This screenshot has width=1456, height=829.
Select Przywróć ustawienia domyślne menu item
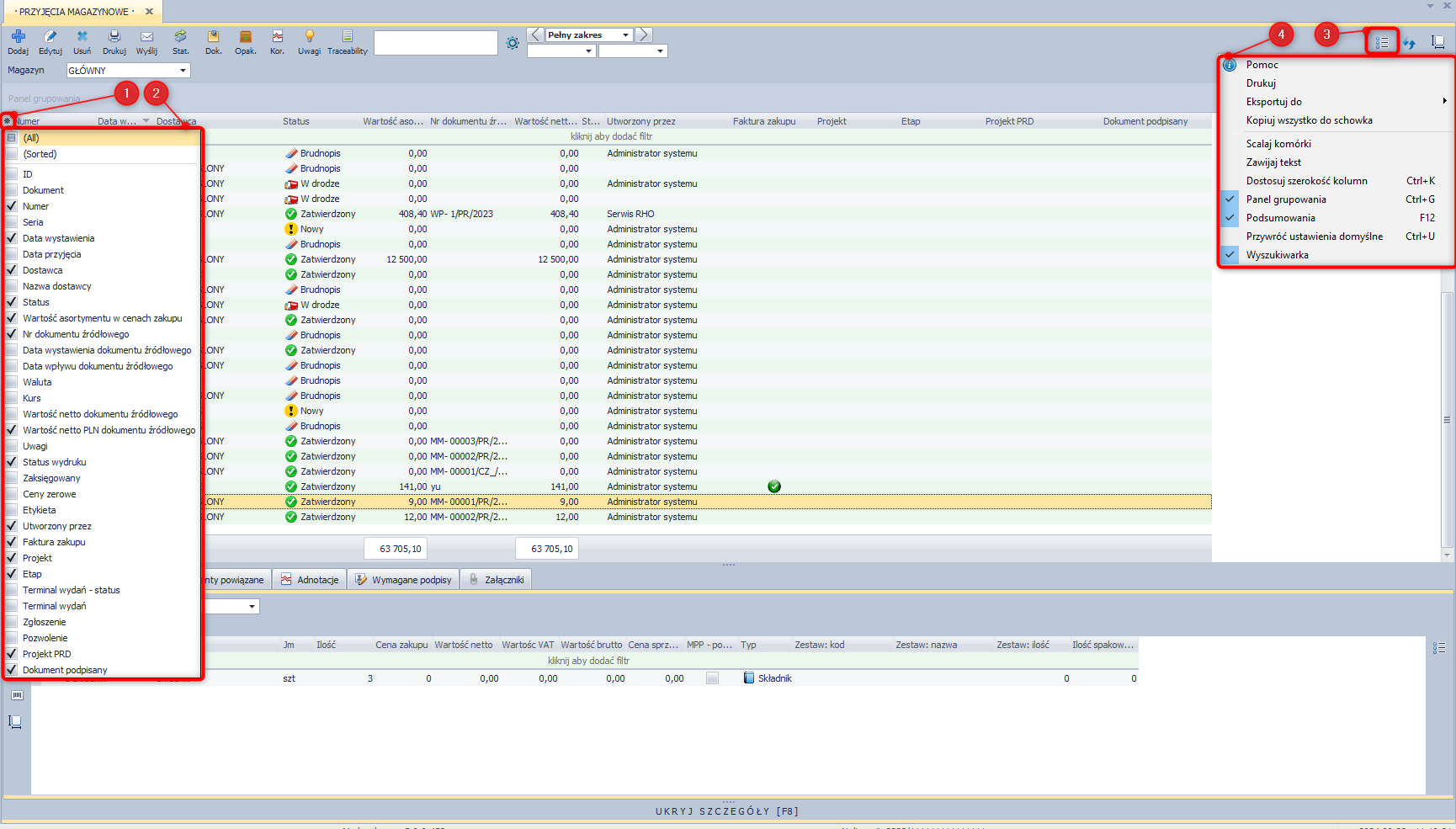1314,236
